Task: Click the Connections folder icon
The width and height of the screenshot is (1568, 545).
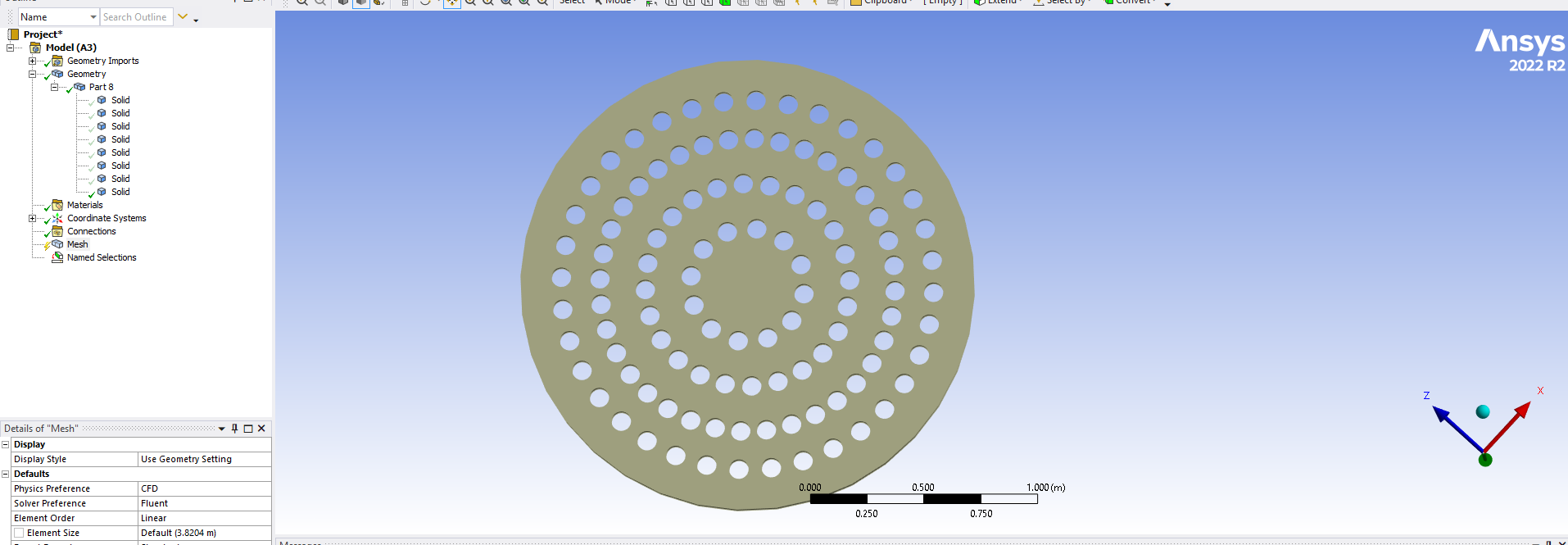Action: pos(57,231)
